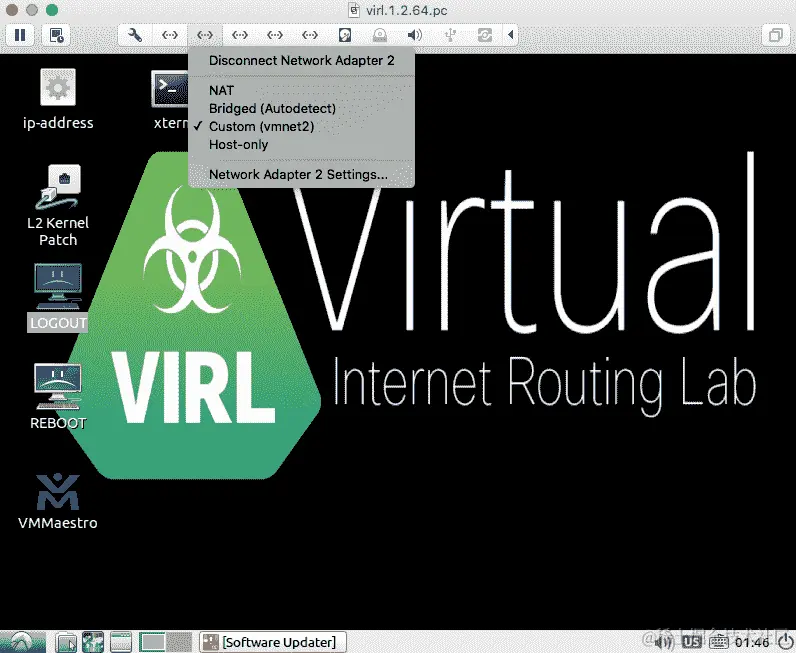Click the overlapping windows view button at top right
The height and width of the screenshot is (653, 796).
pos(775,35)
